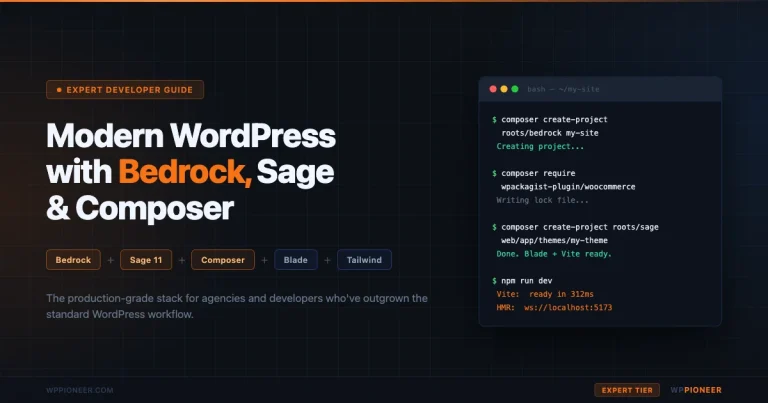Click the 'standard WordPress workflow.' subtitle line
Image resolution: width=768 pixels, height=403 pixels.
pyautogui.click(x=120, y=314)
